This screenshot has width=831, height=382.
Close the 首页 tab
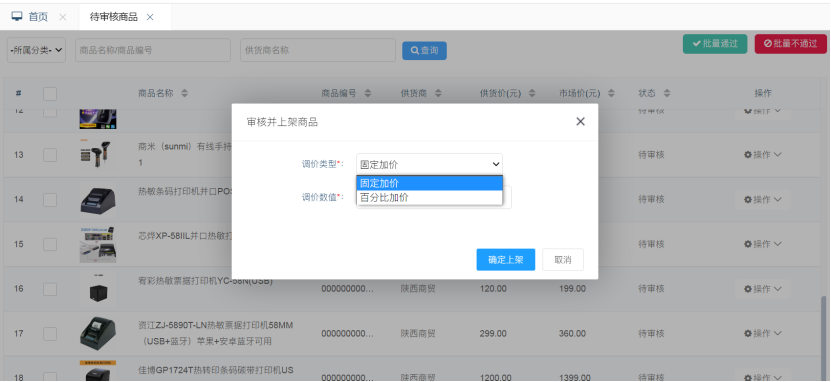[x=63, y=17]
